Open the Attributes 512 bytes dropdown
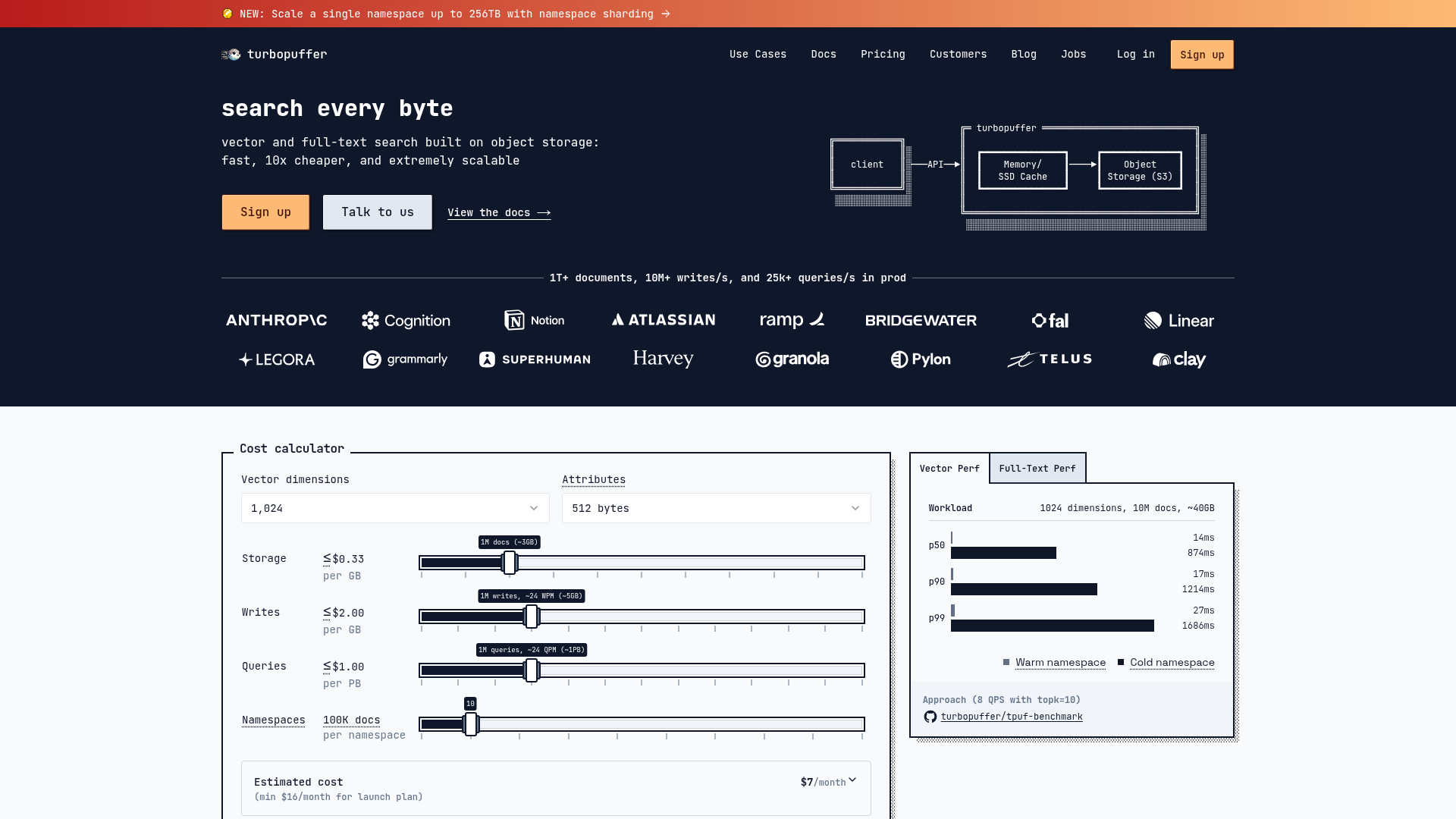This screenshot has width=1456, height=819. click(x=717, y=508)
